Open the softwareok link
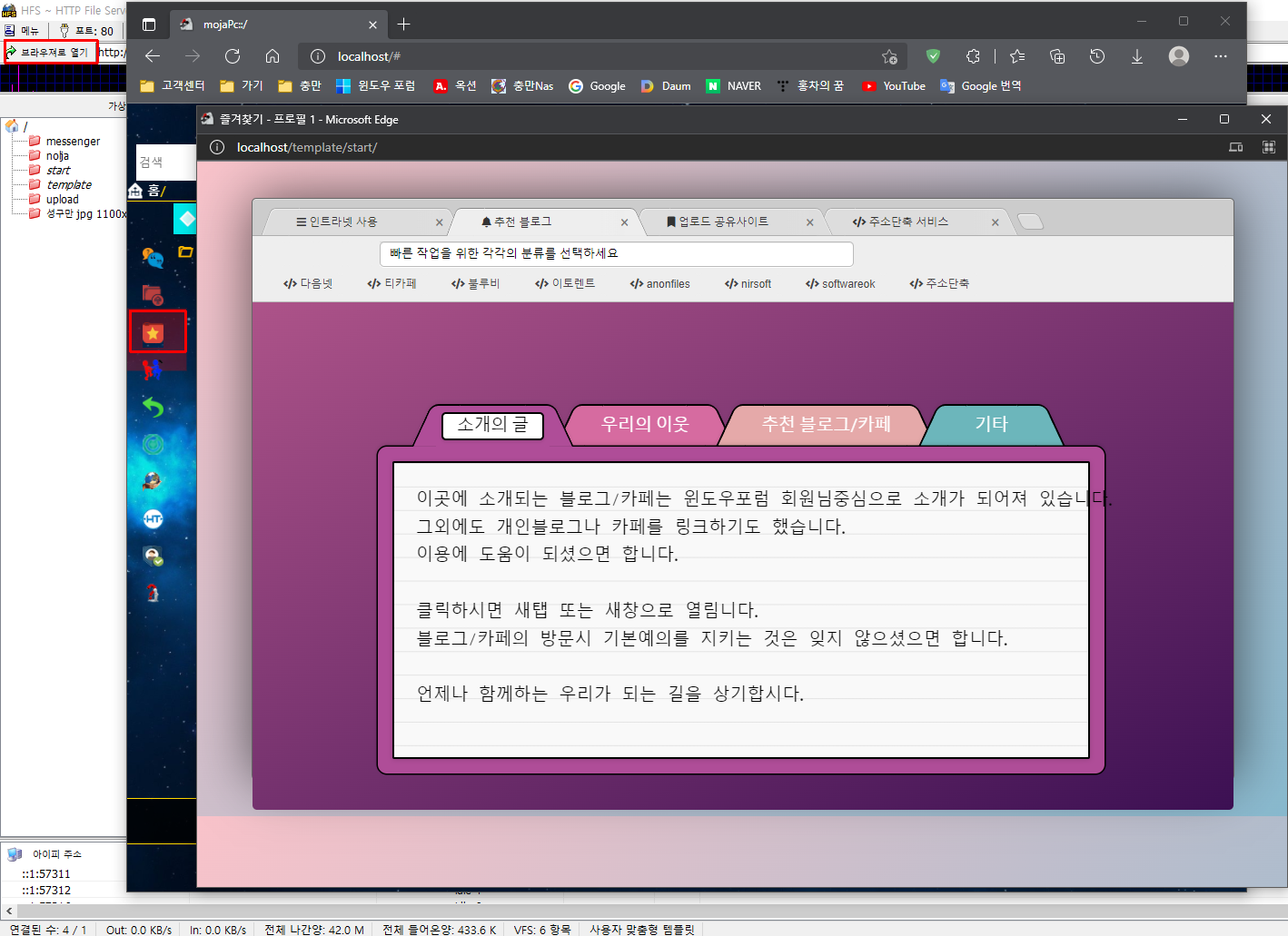Viewport: 1288px width, 936px height. point(840,284)
